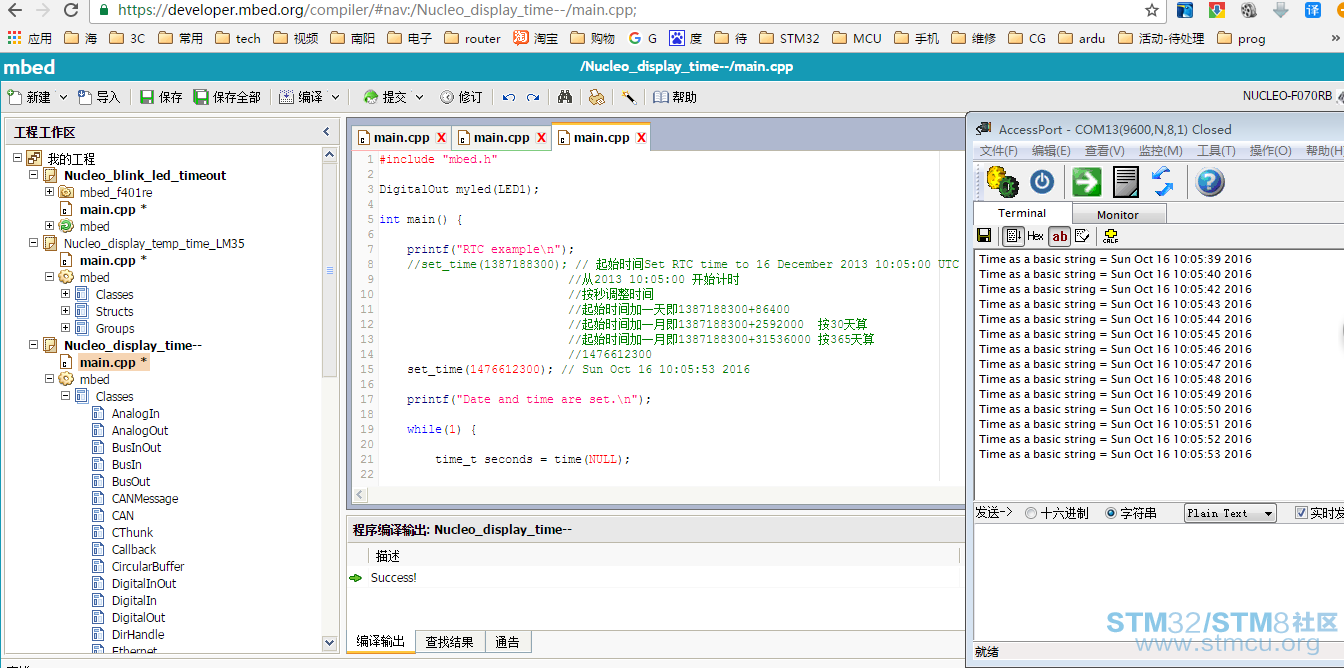This screenshot has height=668, width=1344.
Task: Switch to the Monitor tab
Action: [x=1118, y=214]
